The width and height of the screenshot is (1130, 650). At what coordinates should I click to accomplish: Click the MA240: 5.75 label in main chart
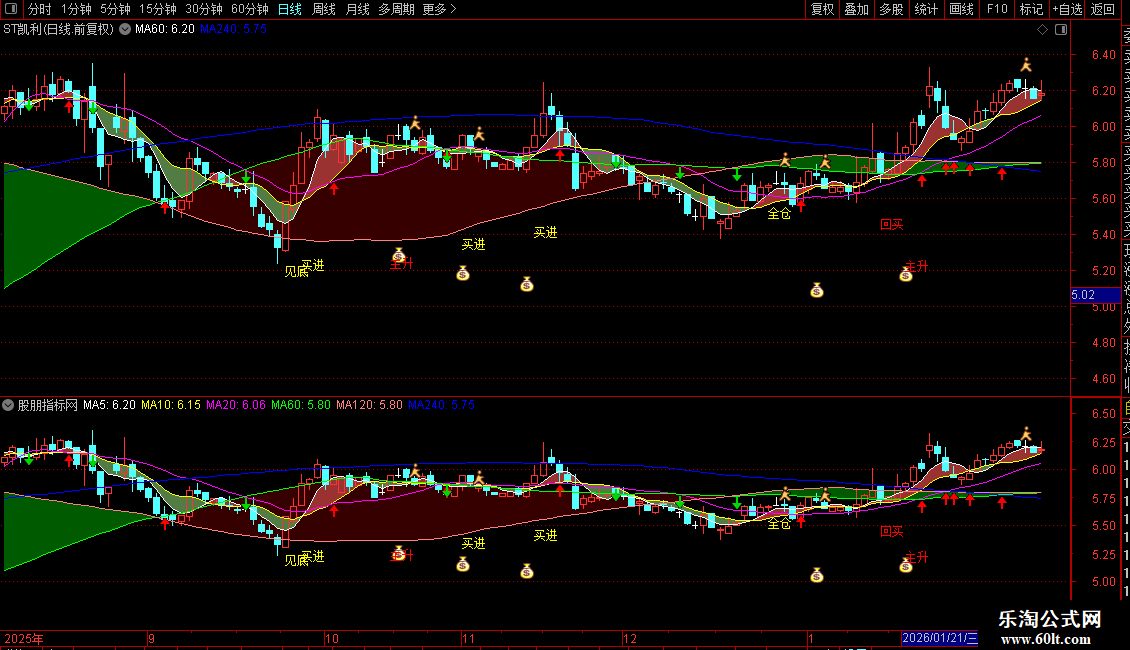[233, 30]
